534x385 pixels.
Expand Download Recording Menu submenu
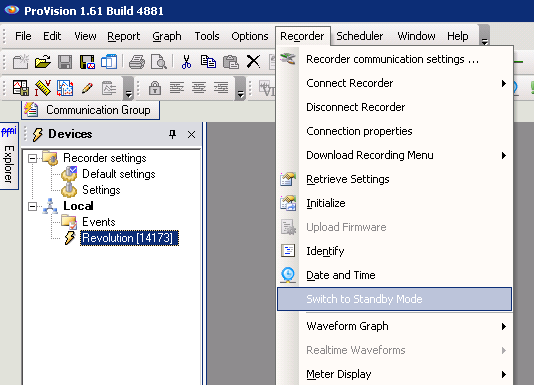click(394, 155)
